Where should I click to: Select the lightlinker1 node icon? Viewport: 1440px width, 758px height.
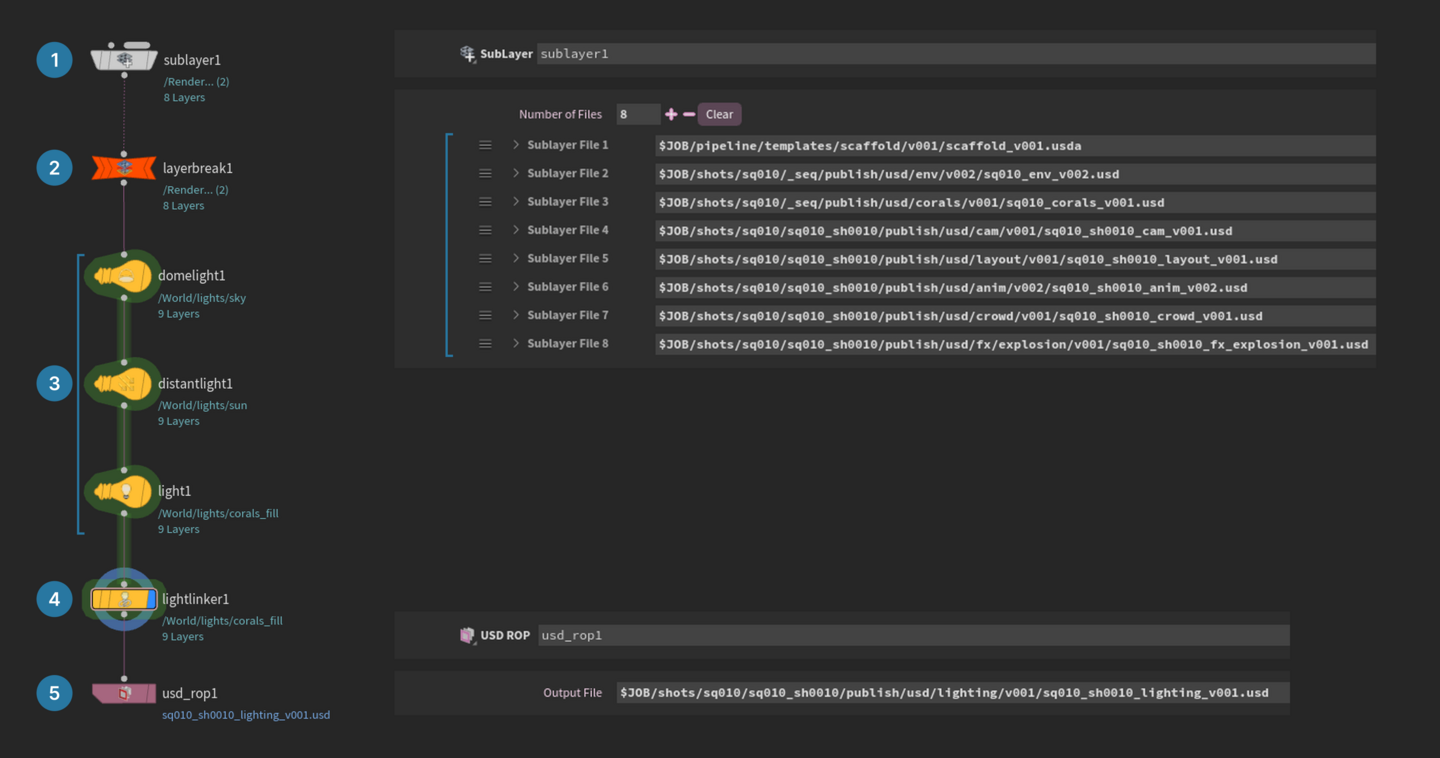124,599
